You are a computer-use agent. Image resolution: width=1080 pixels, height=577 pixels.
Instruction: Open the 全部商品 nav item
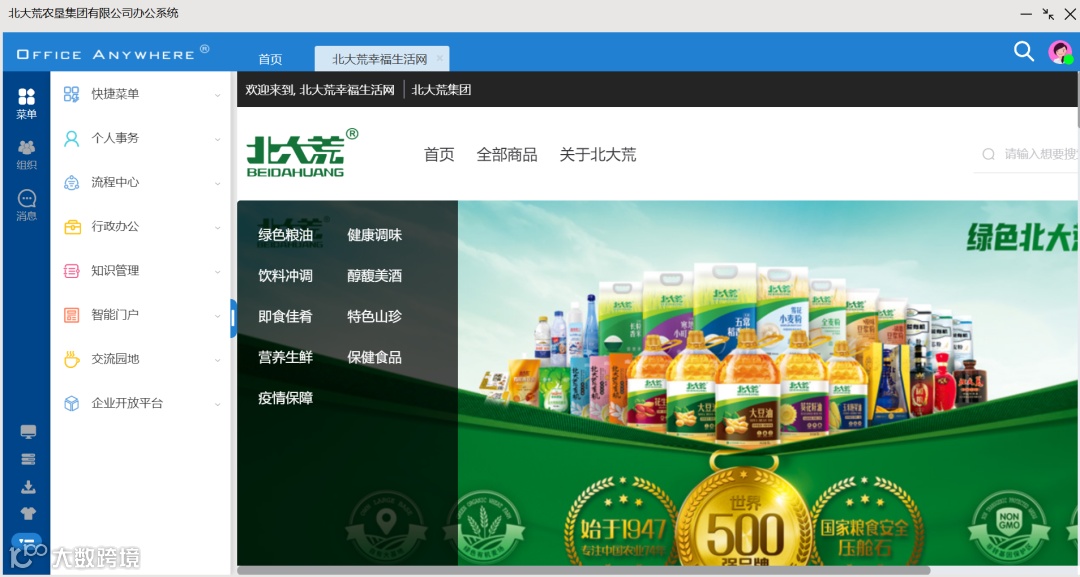point(507,155)
